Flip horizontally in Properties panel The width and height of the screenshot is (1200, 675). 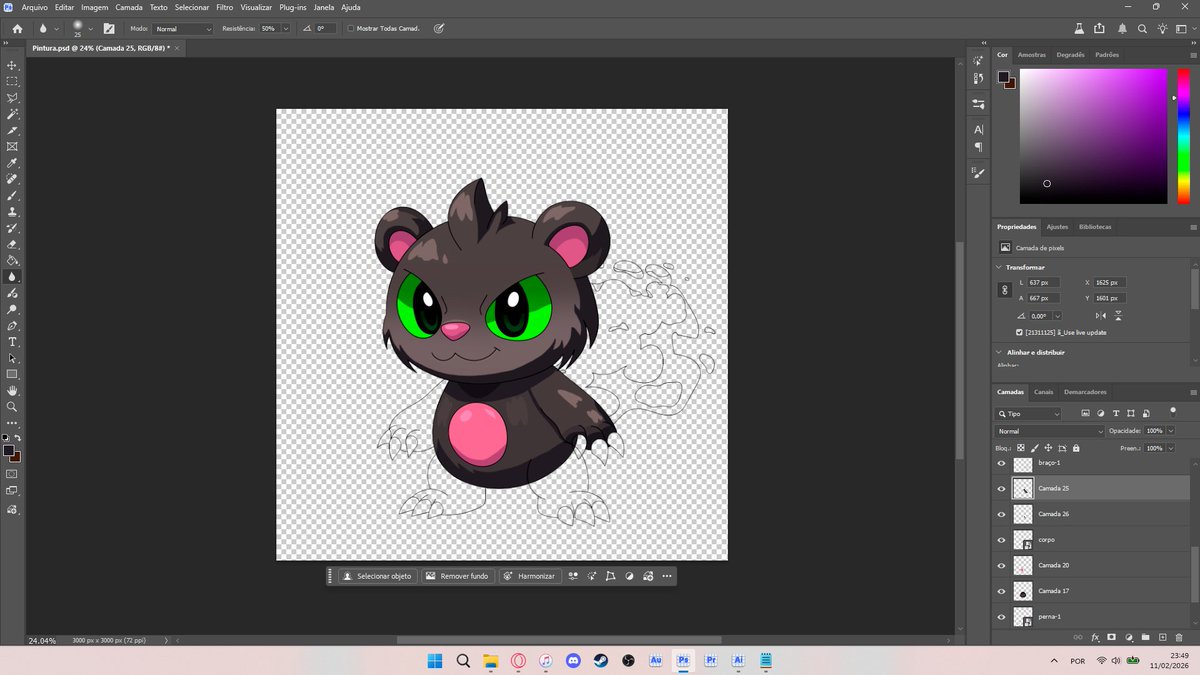[x=1103, y=316]
